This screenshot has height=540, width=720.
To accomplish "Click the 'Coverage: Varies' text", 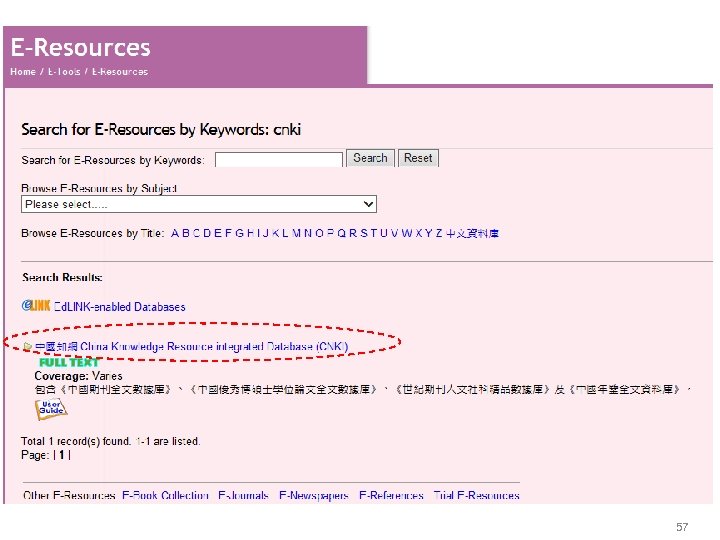I will click(x=79, y=376).
